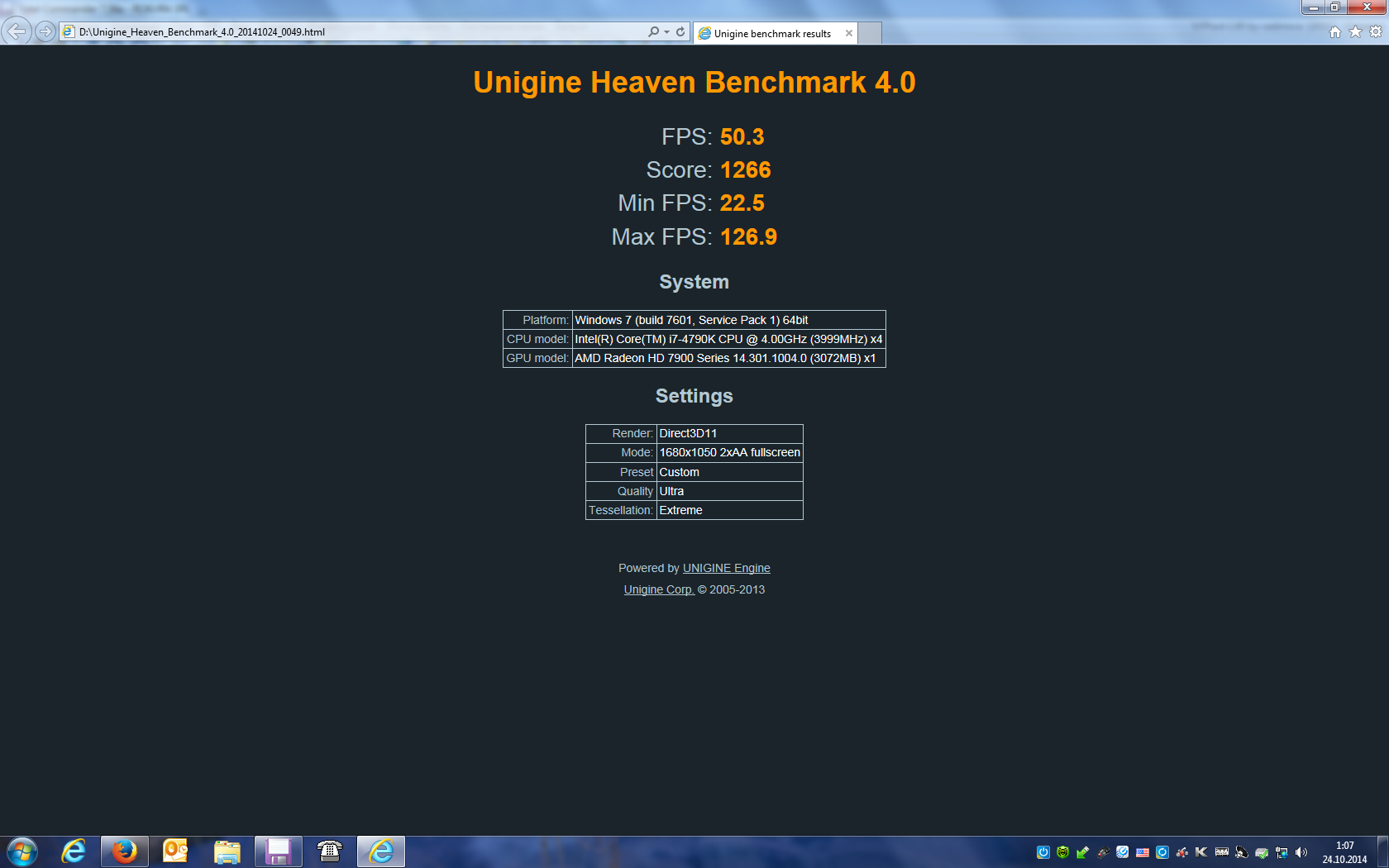Go back to the previous page
The image size is (1389, 868).
[17, 31]
